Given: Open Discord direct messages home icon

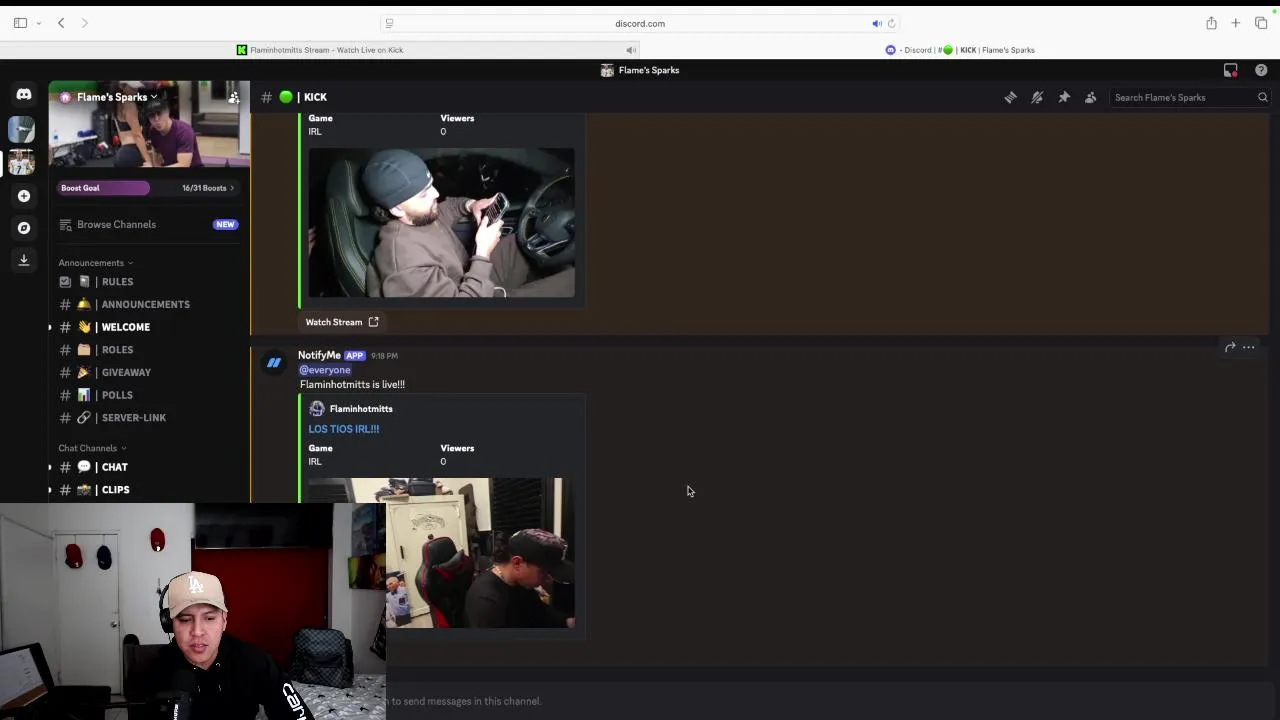Looking at the screenshot, I should click(24, 95).
